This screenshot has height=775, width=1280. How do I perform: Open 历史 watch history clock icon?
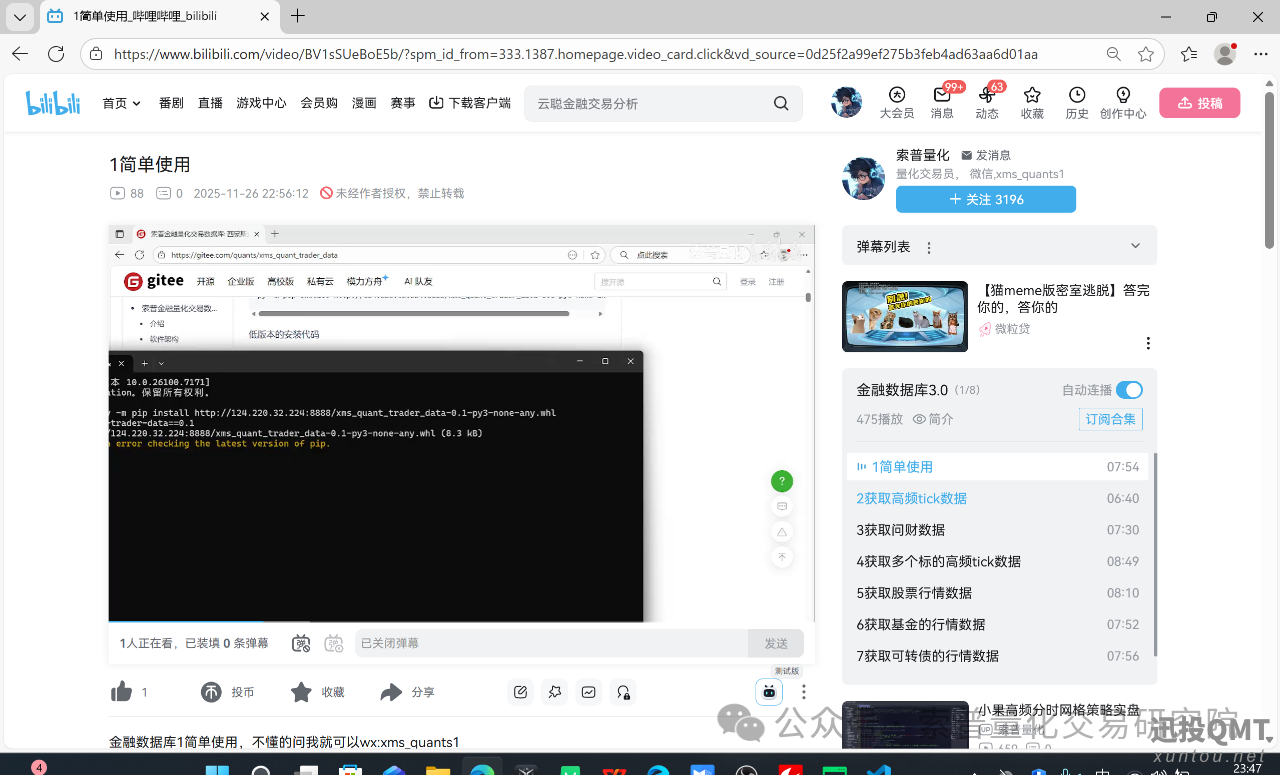(x=1077, y=102)
